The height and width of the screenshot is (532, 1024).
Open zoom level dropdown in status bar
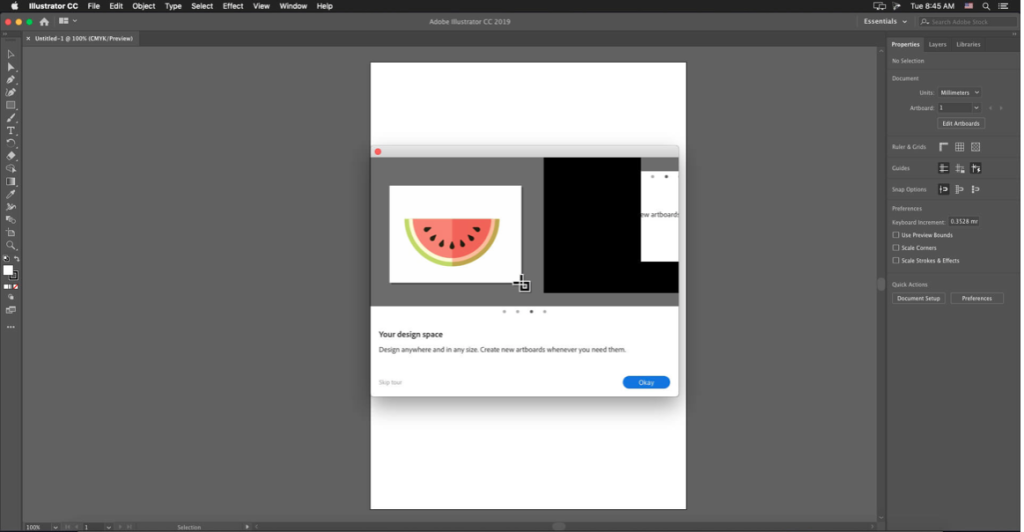point(55,527)
